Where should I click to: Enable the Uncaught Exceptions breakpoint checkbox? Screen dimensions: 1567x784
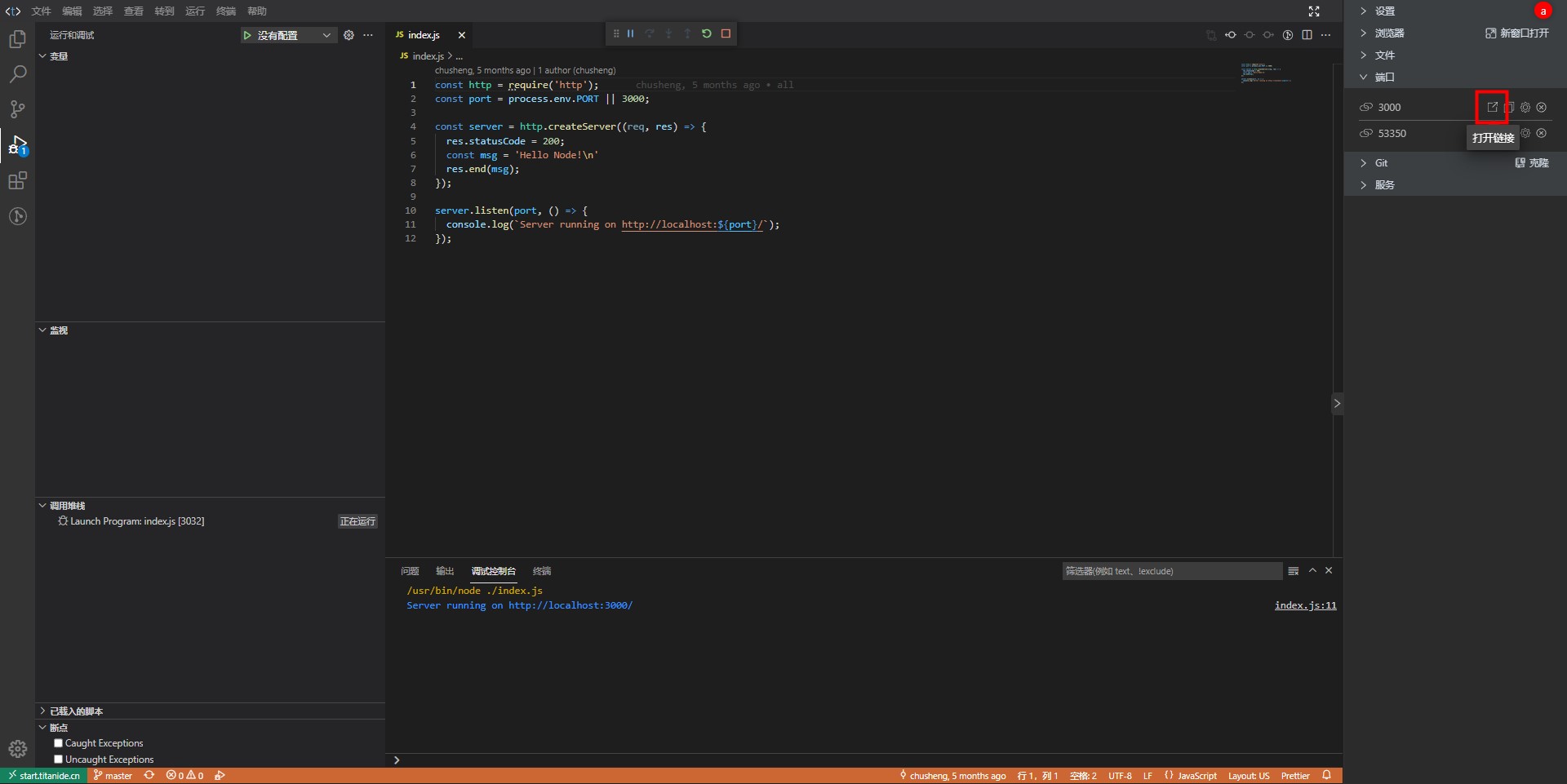pyautogui.click(x=59, y=760)
